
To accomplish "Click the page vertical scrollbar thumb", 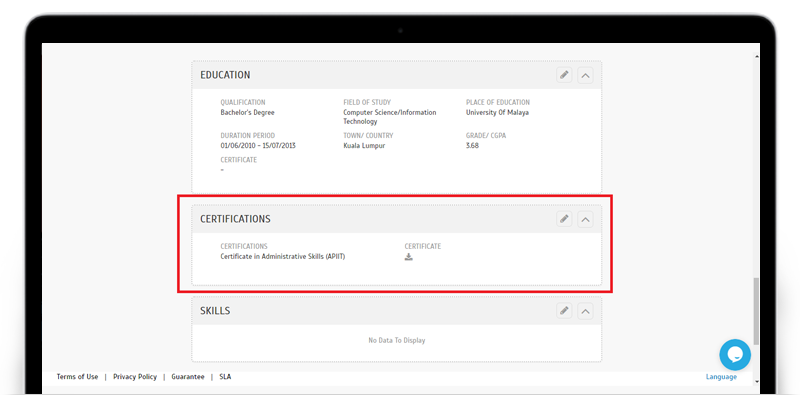I will pos(756,311).
